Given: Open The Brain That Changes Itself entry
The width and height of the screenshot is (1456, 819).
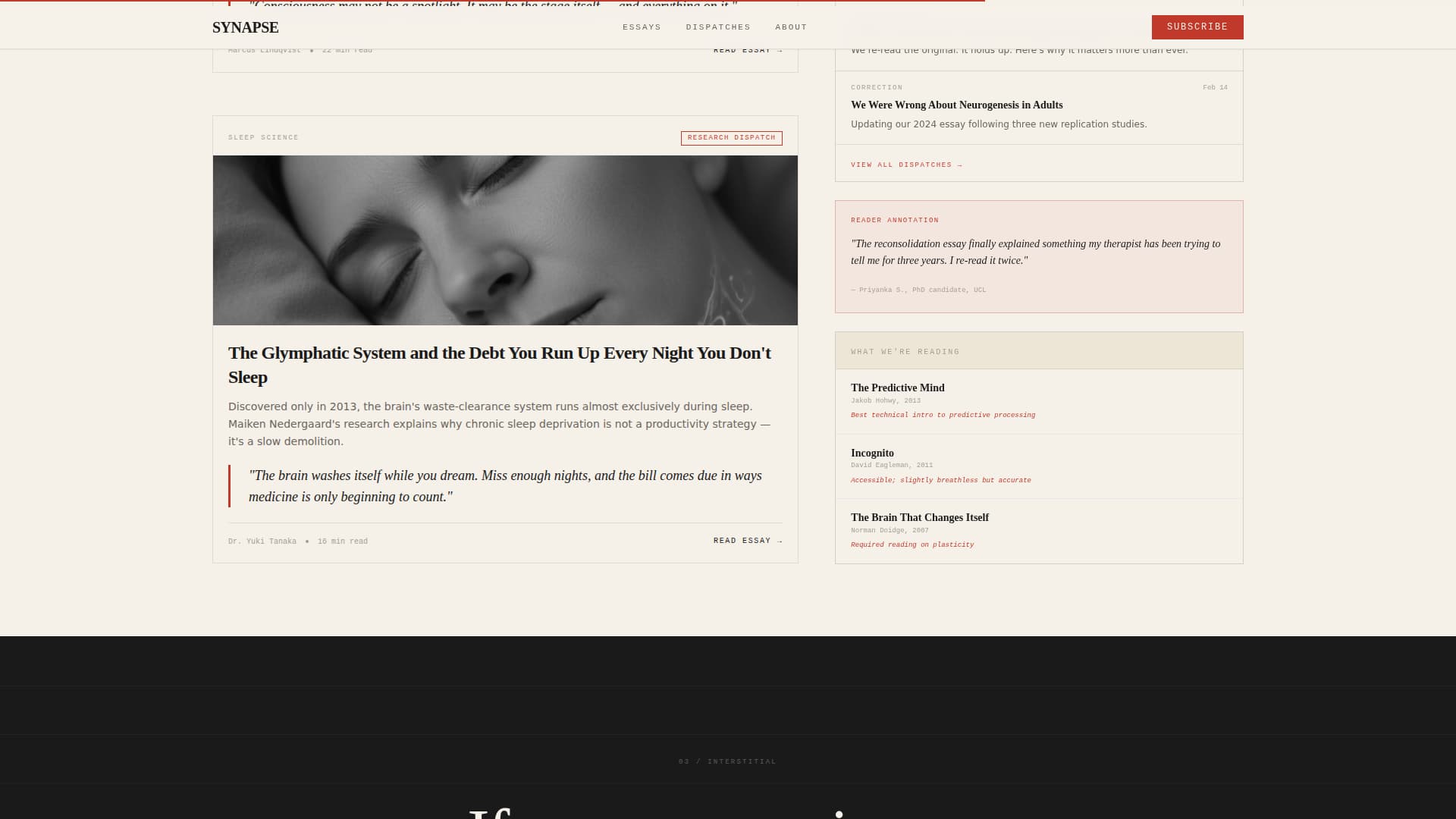Looking at the screenshot, I should tap(920, 518).
